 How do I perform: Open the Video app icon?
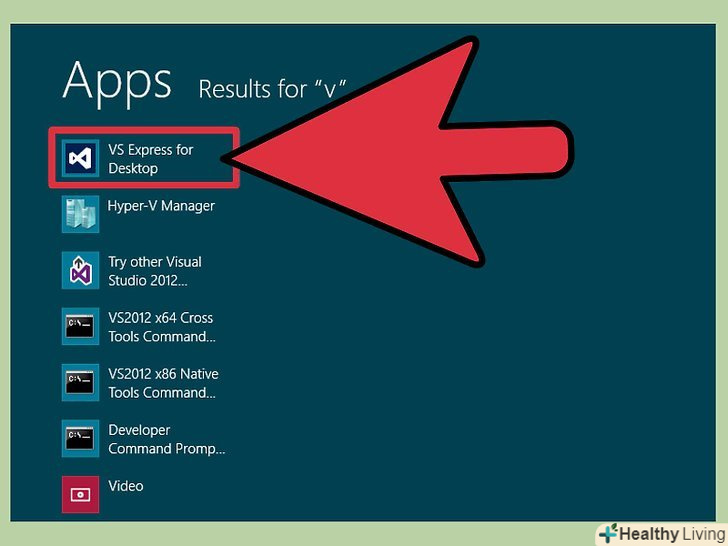(80, 494)
